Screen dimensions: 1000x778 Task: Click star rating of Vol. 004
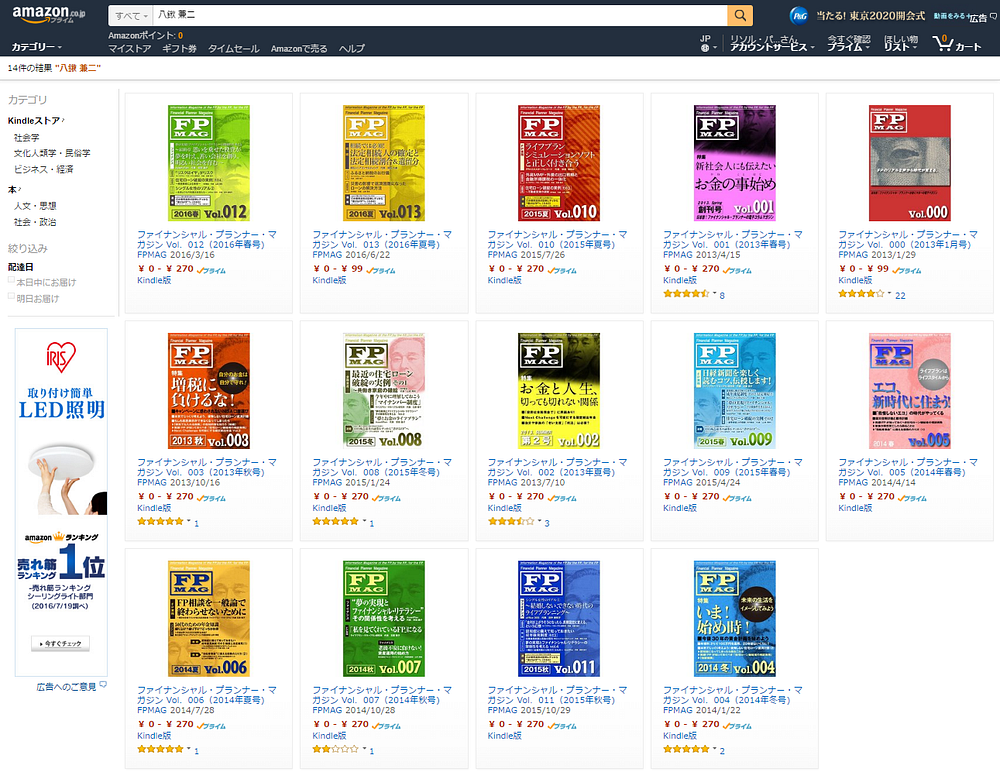click(x=686, y=749)
